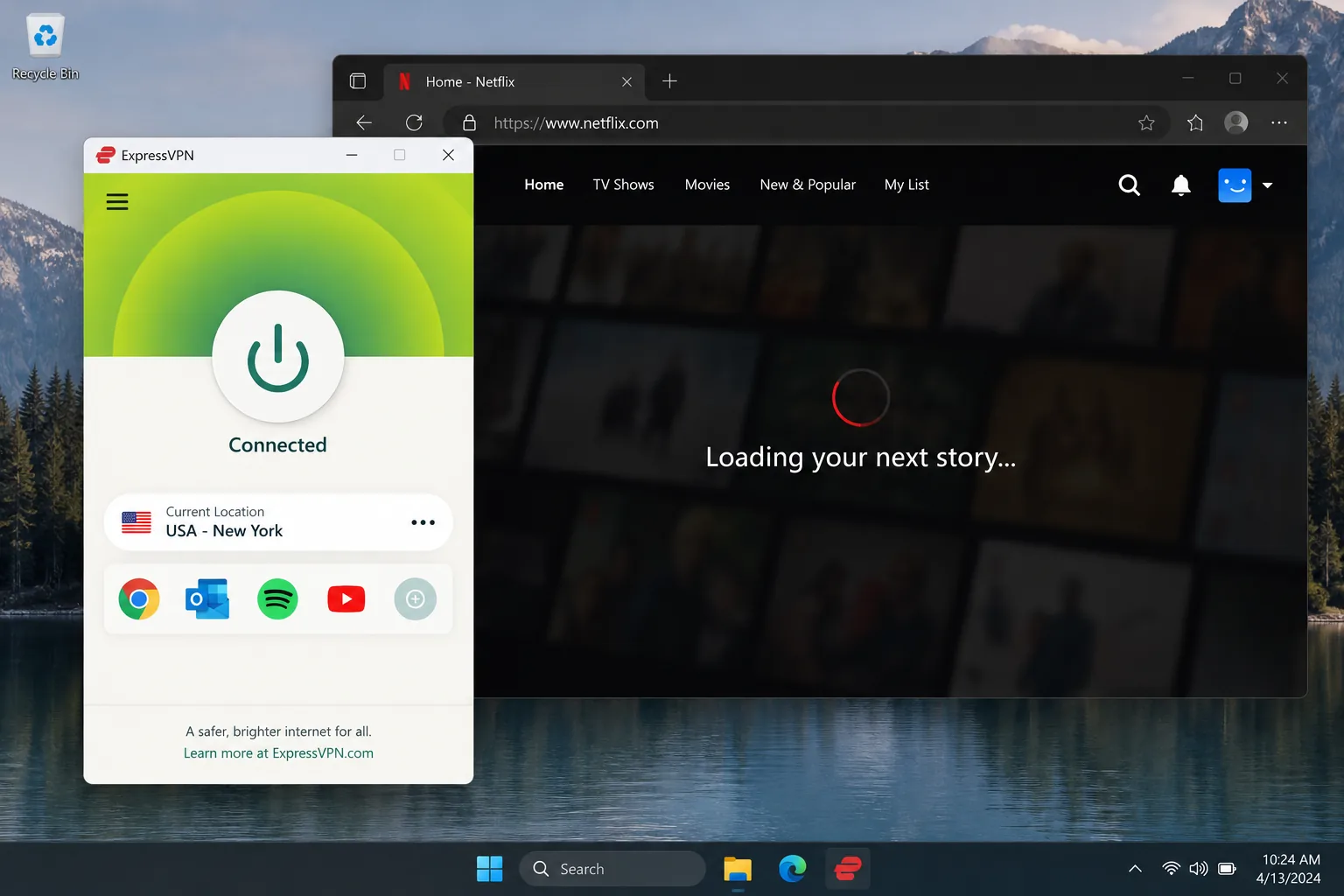This screenshot has width=1344, height=896.
Task: Open Netflix Movies section
Action: [x=707, y=185]
